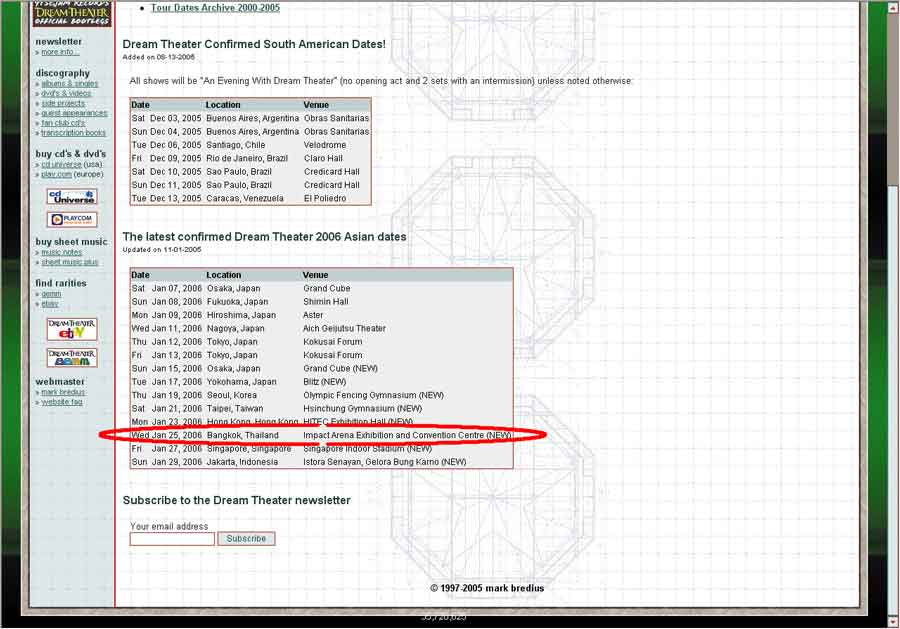Visit play.com (europe) text link
Screen dimensions: 900x629
56,174
